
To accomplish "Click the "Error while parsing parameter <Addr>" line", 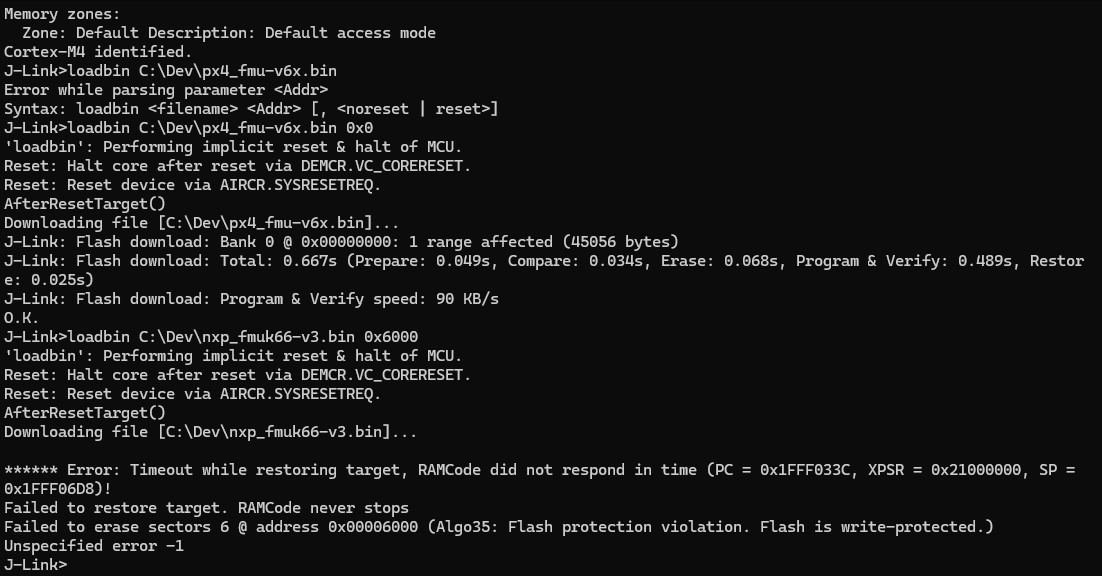I will 165,90.
